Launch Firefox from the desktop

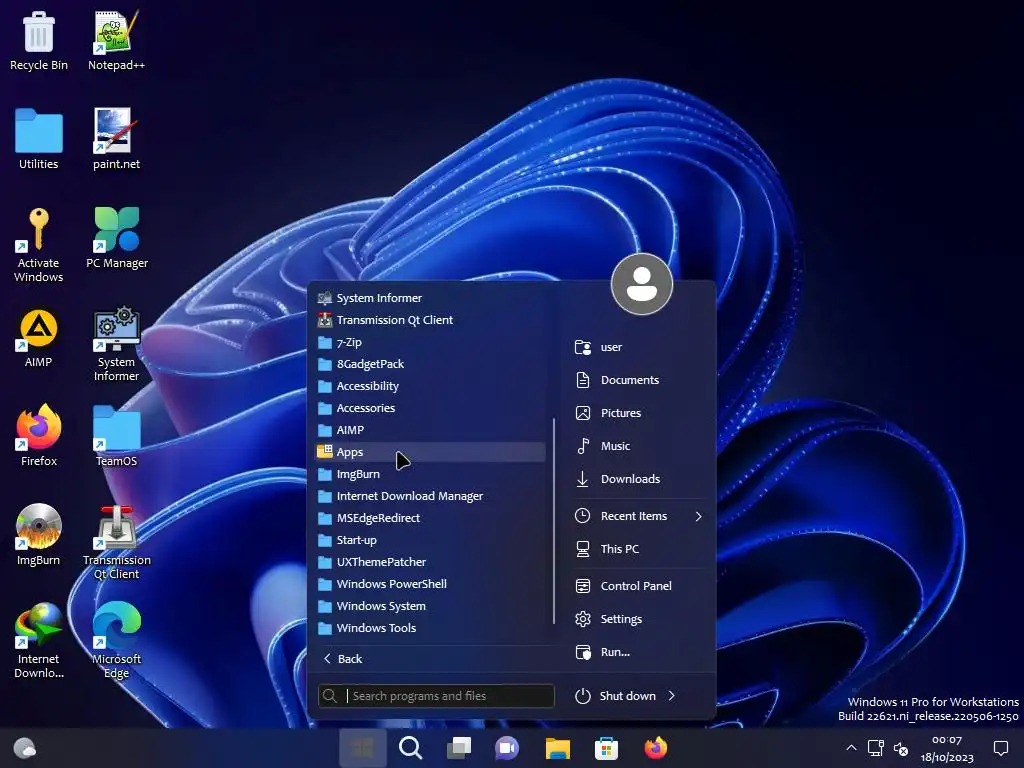(39, 436)
